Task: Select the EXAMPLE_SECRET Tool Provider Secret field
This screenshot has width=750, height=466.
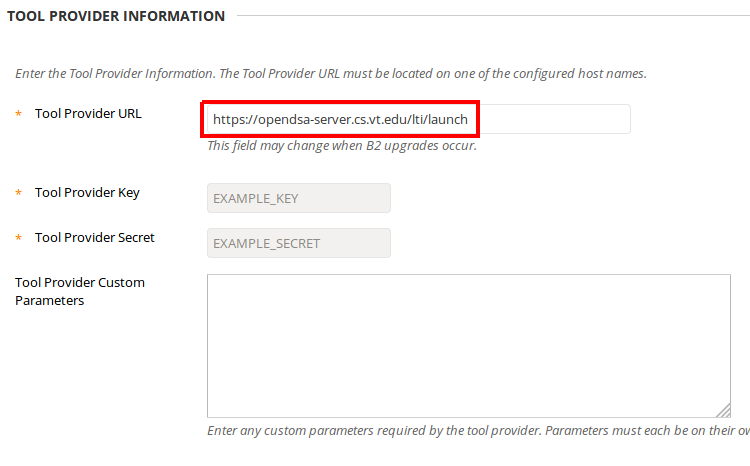Action: (298, 243)
